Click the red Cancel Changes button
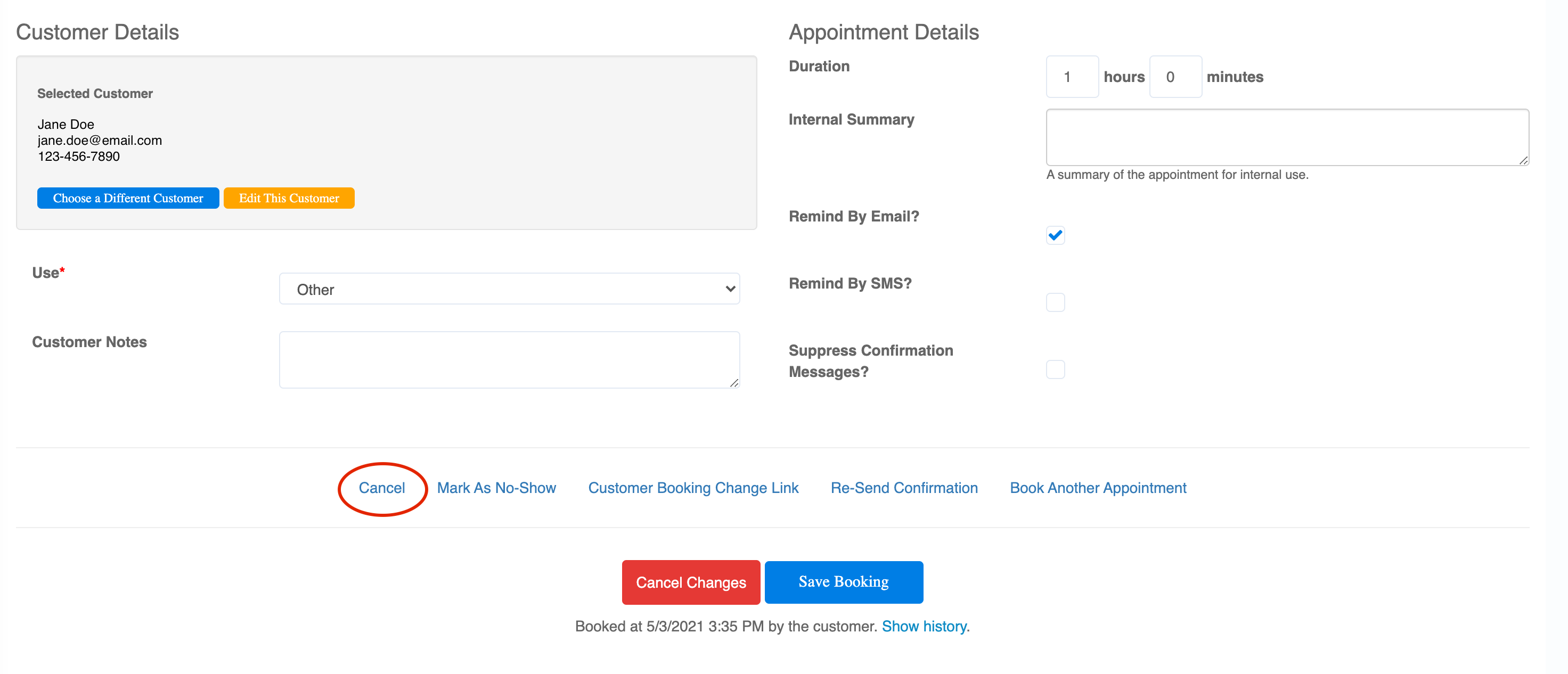This screenshot has width=1568, height=674. (691, 582)
